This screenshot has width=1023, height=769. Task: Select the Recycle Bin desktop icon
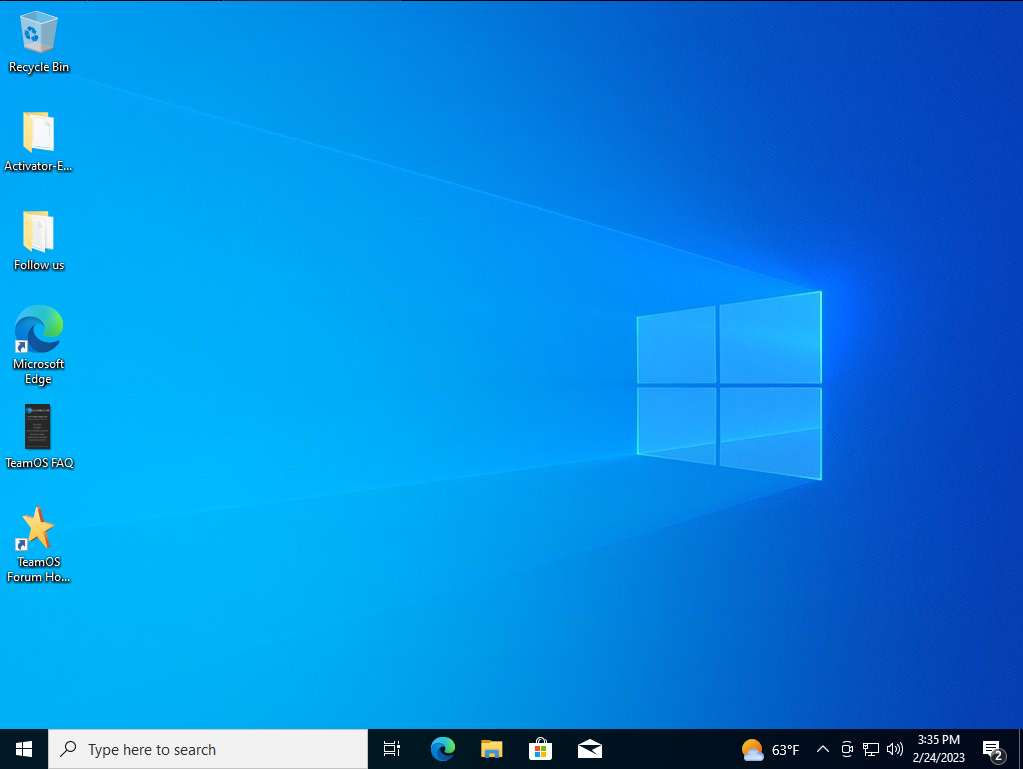38,42
